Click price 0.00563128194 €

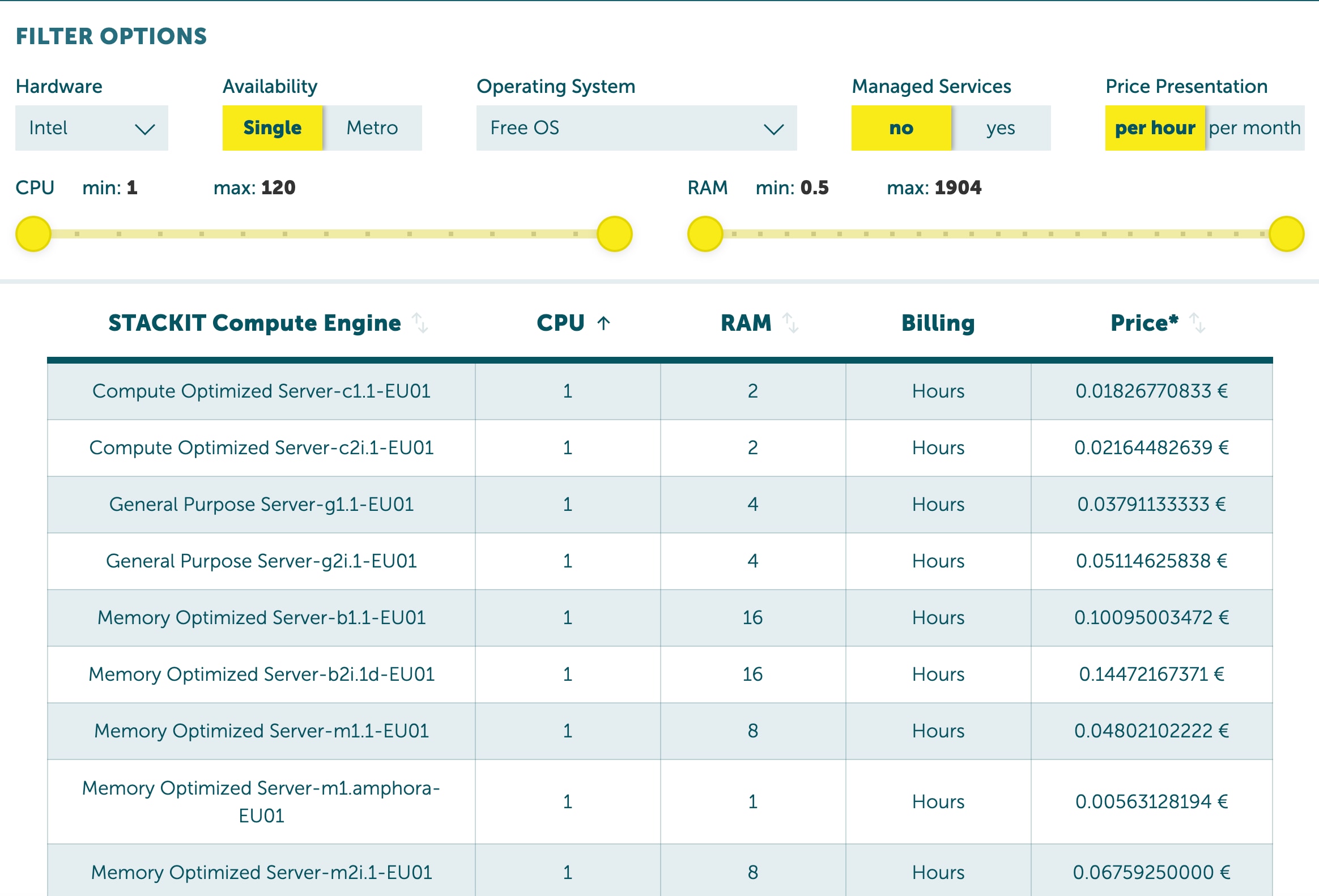(x=1151, y=802)
